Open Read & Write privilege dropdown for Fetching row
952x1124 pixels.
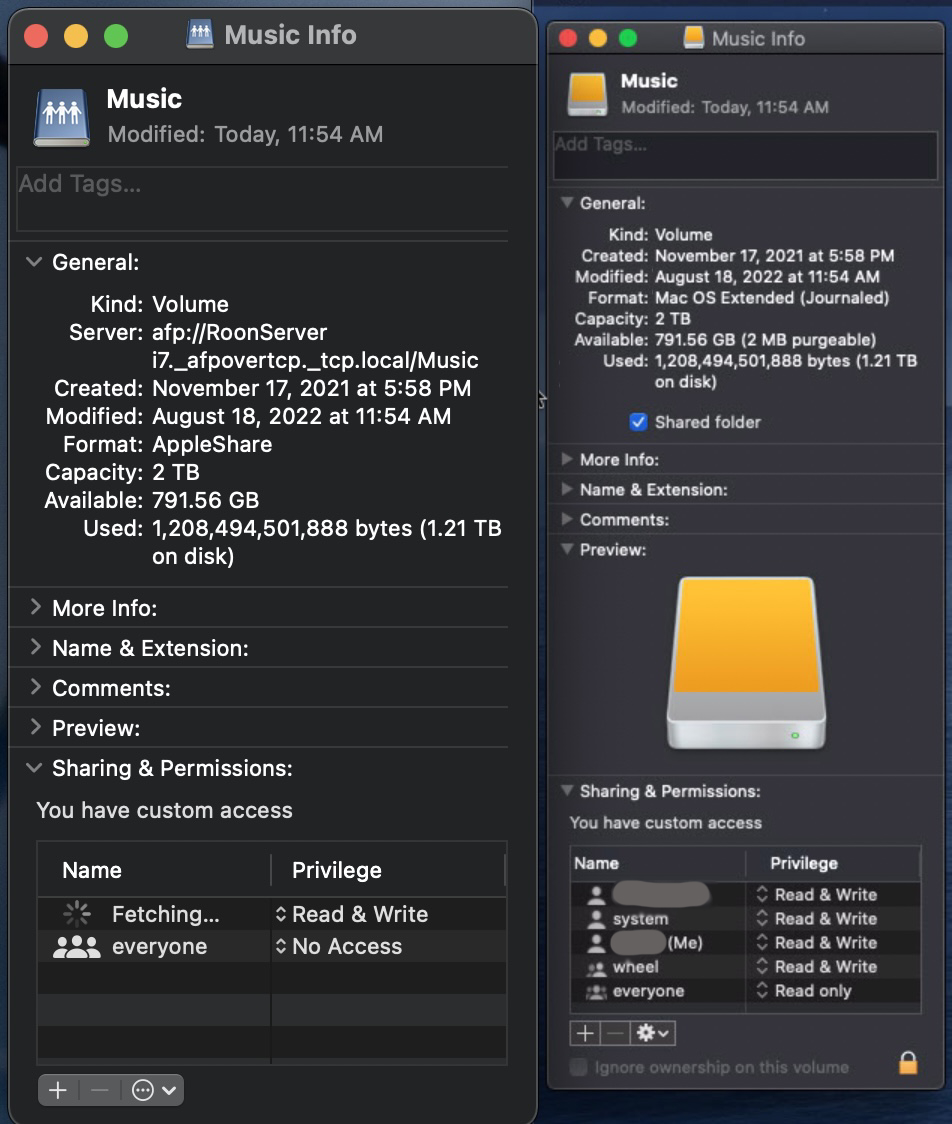coord(351,914)
